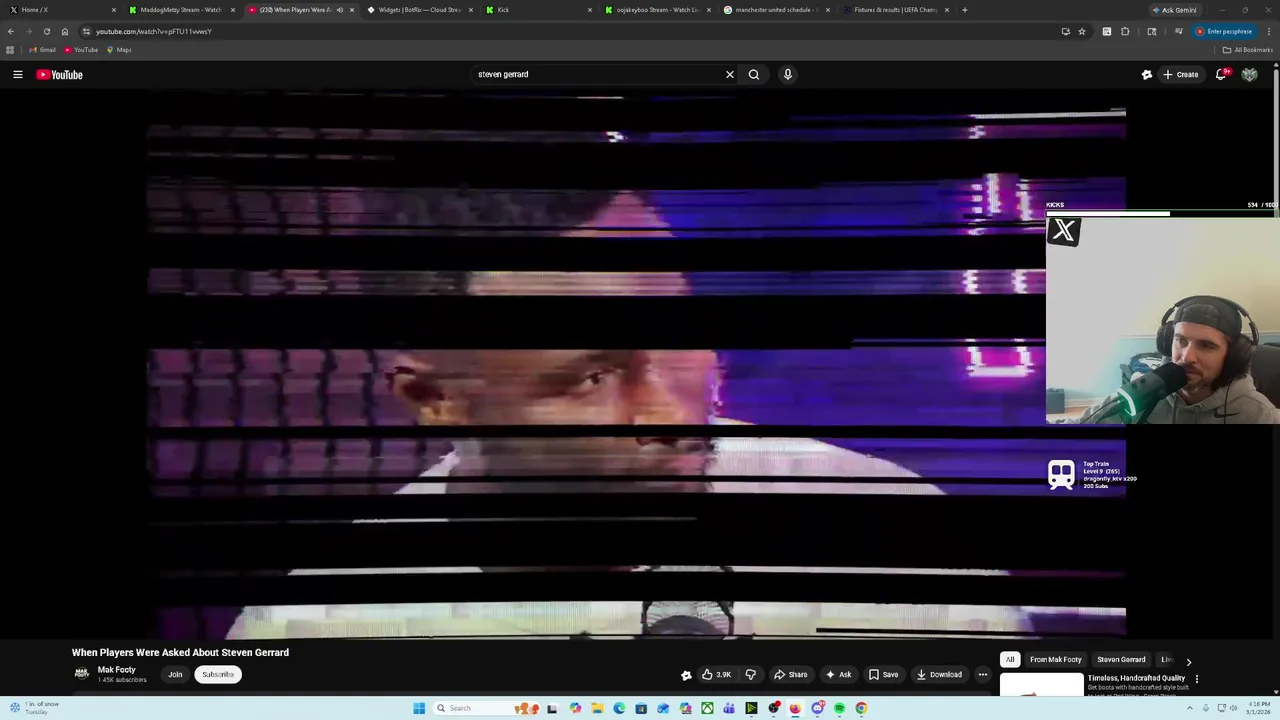The width and height of the screenshot is (1280, 720).
Task: Open ad options three-dot menu
Action: click(1196, 679)
